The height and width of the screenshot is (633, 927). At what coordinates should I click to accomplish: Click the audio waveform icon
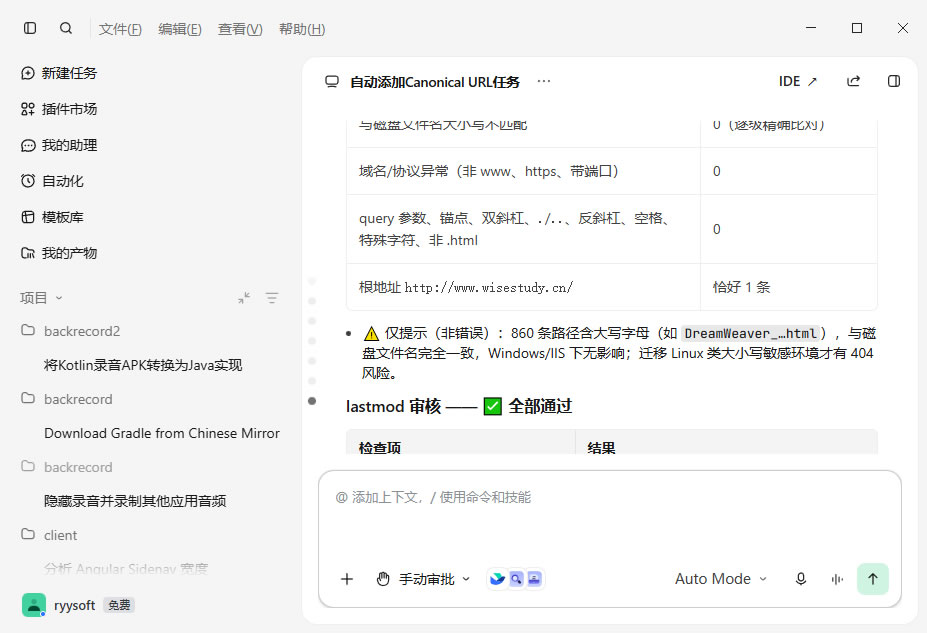[x=837, y=579]
